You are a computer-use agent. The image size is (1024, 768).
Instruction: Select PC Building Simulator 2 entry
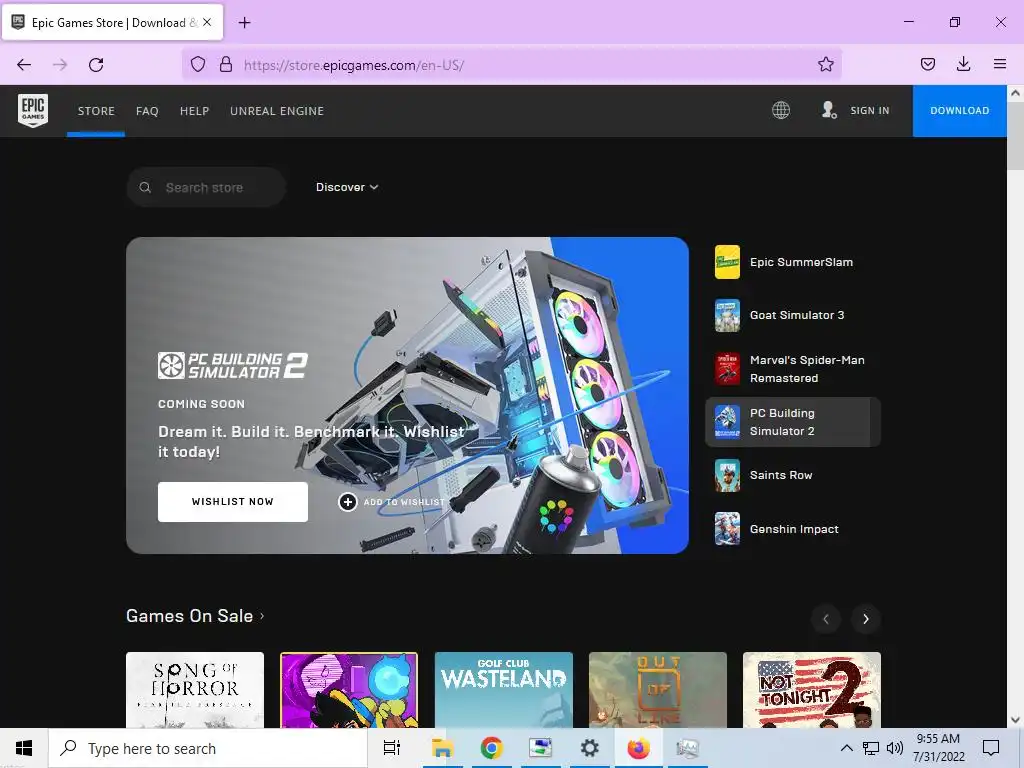pos(793,422)
